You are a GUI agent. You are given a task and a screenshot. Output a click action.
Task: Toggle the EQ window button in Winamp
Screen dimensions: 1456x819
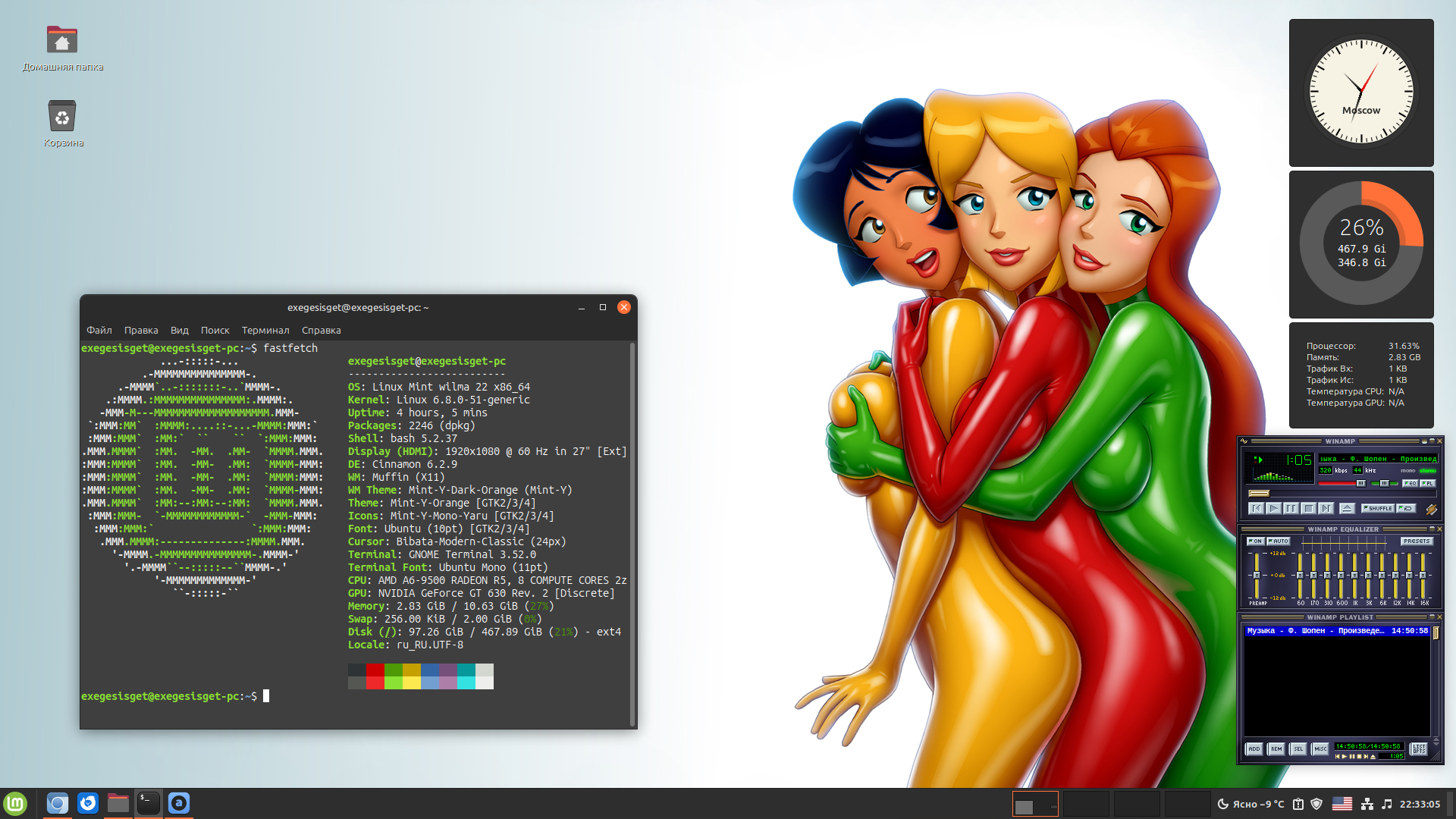pyautogui.click(x=1410, y=483)
